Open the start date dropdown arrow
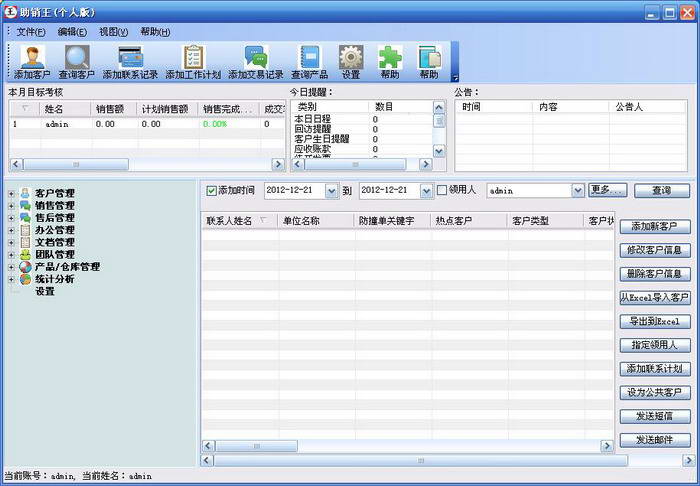The image size is (700, 486). coord(331,191)
